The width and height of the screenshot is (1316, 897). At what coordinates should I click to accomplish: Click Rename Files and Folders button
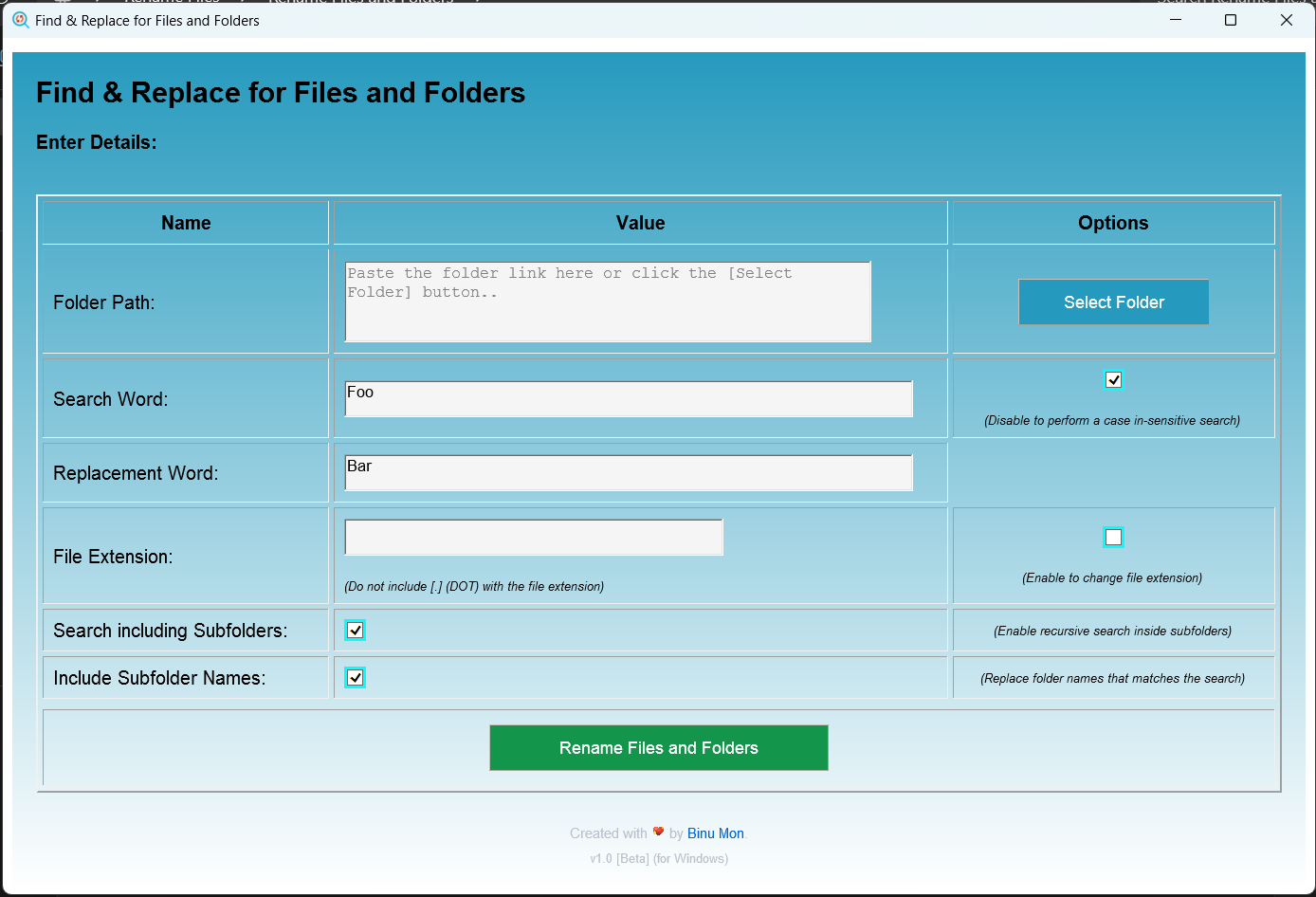659,748
